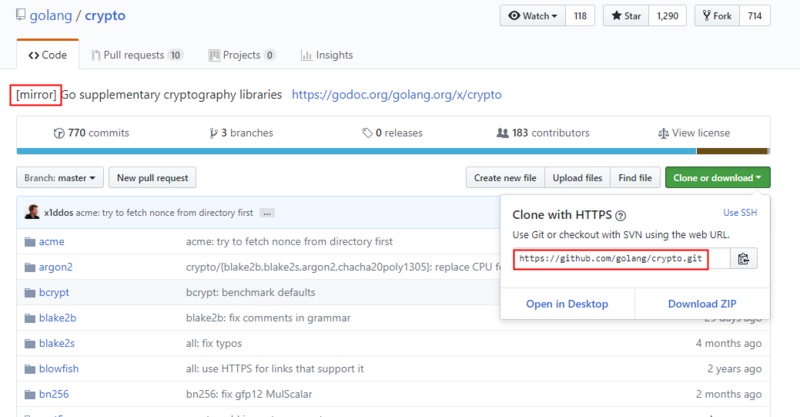Open commit 'bcrypt: benchmark defaults'
Screen dimensions: 800x417
pyautogui.click(x=251, y=293)
